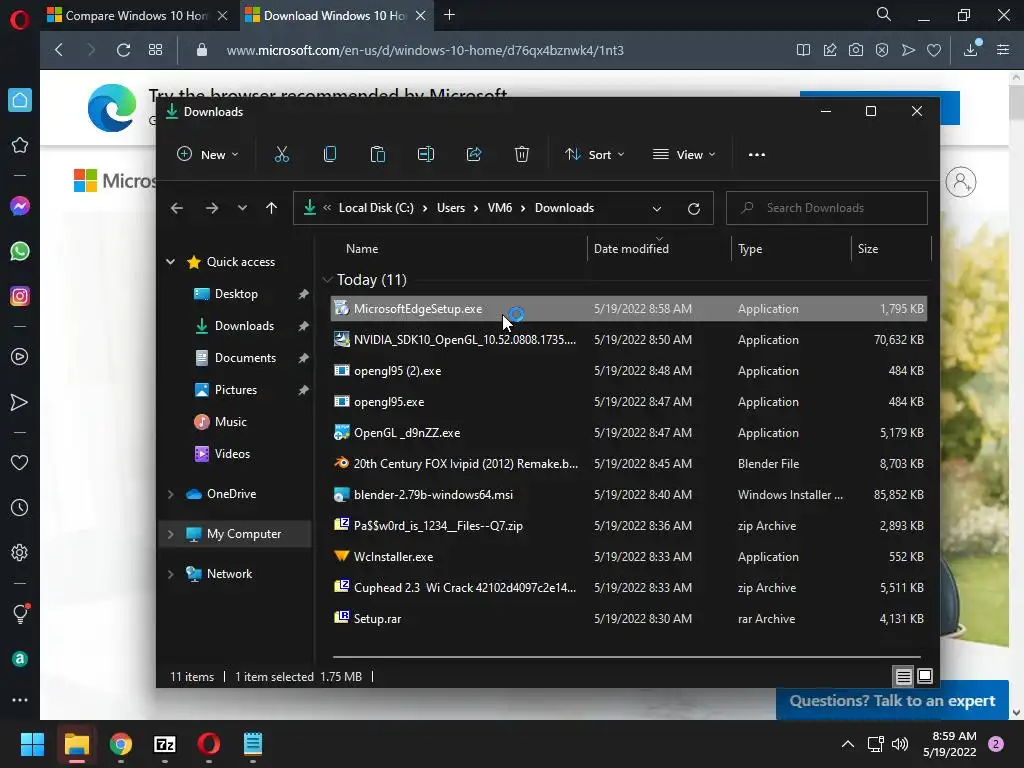Screen dimensions: 1024x768
Task: Click the Rename icon in Explorer toolbar
Action: point(426,155)
